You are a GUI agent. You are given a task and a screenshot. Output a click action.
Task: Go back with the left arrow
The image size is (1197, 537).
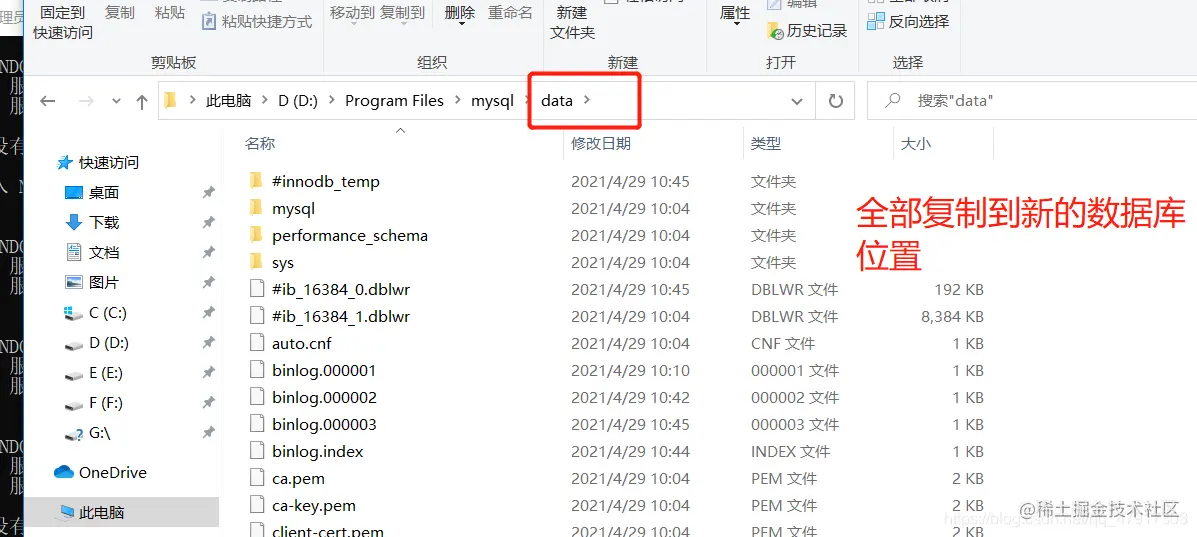click(x=48, y=101)
